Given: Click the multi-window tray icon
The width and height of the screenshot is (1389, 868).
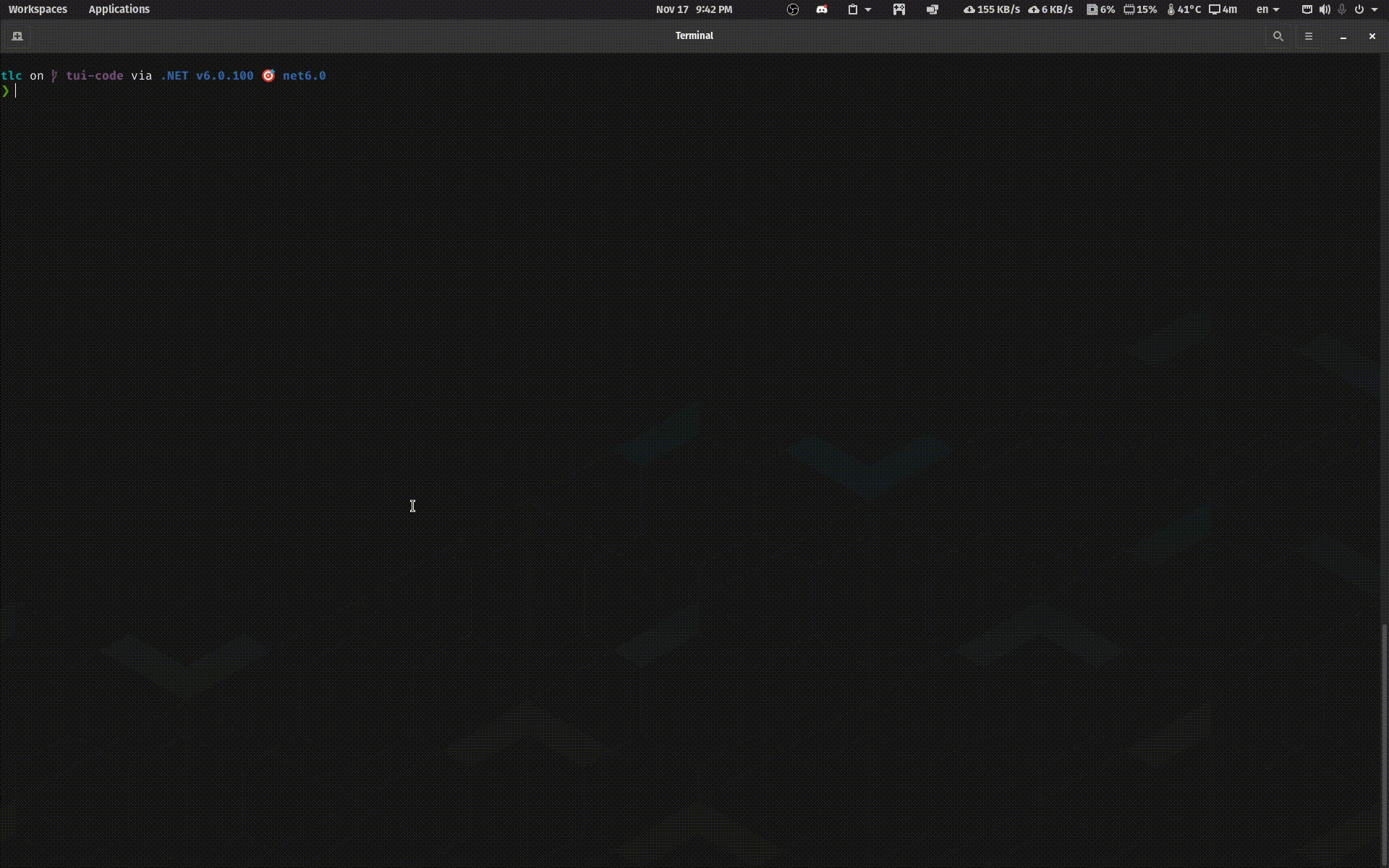Looking at the screenshot, I should tap(933, 9).
